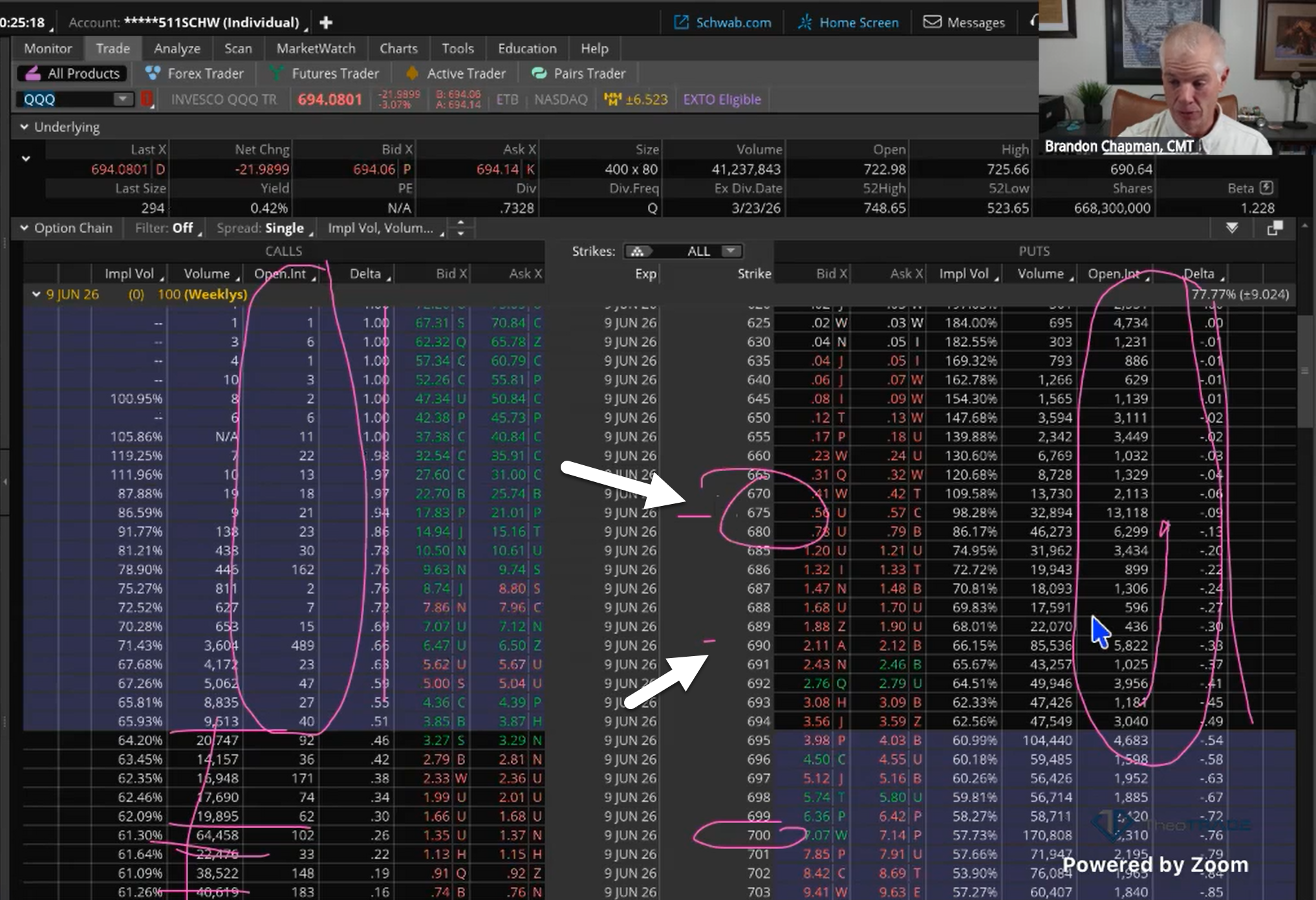Switch to the Scan tab

tap(238, 49)
